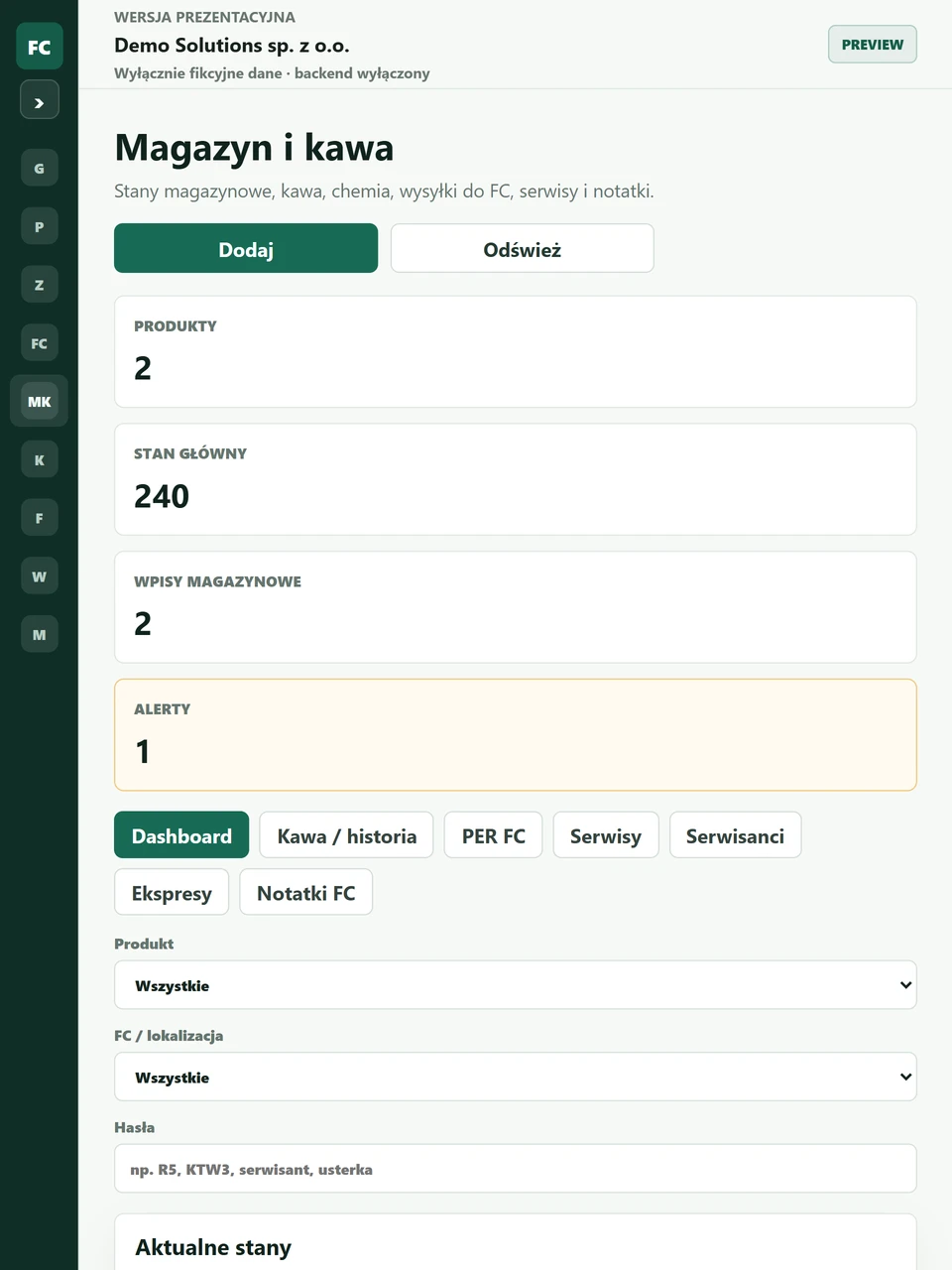Click the Odśwież button
The width and height of the screenshot is (952, 1270).
coord(523,249)
